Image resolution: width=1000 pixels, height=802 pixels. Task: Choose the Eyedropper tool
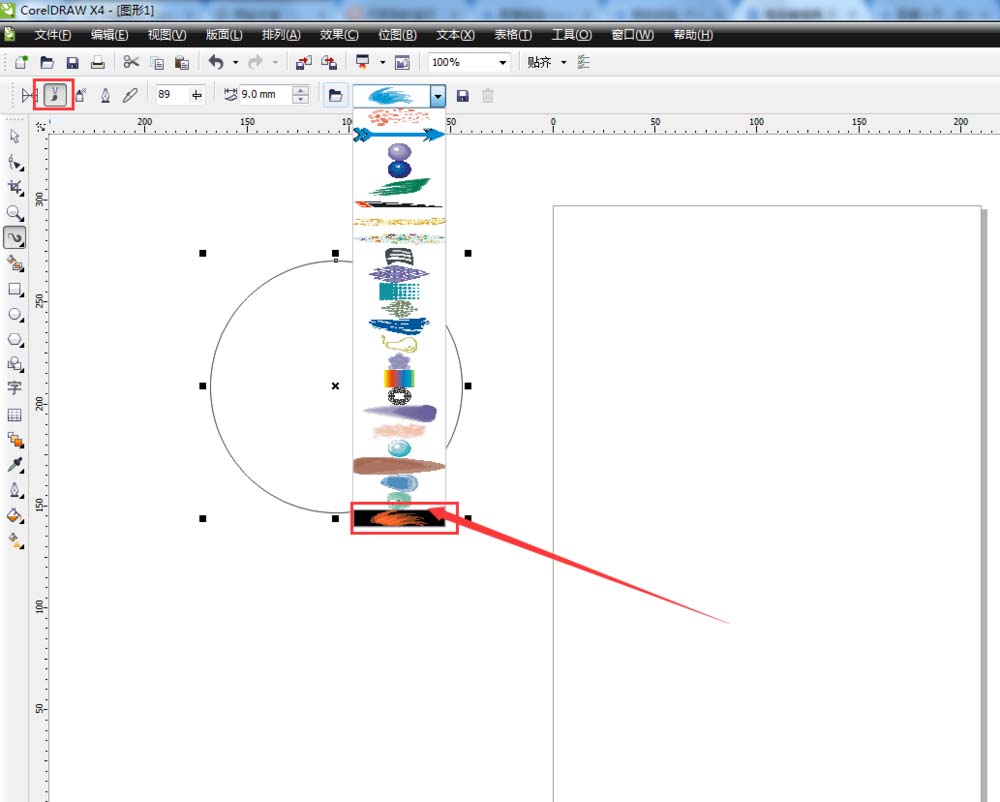click(15, 465)
